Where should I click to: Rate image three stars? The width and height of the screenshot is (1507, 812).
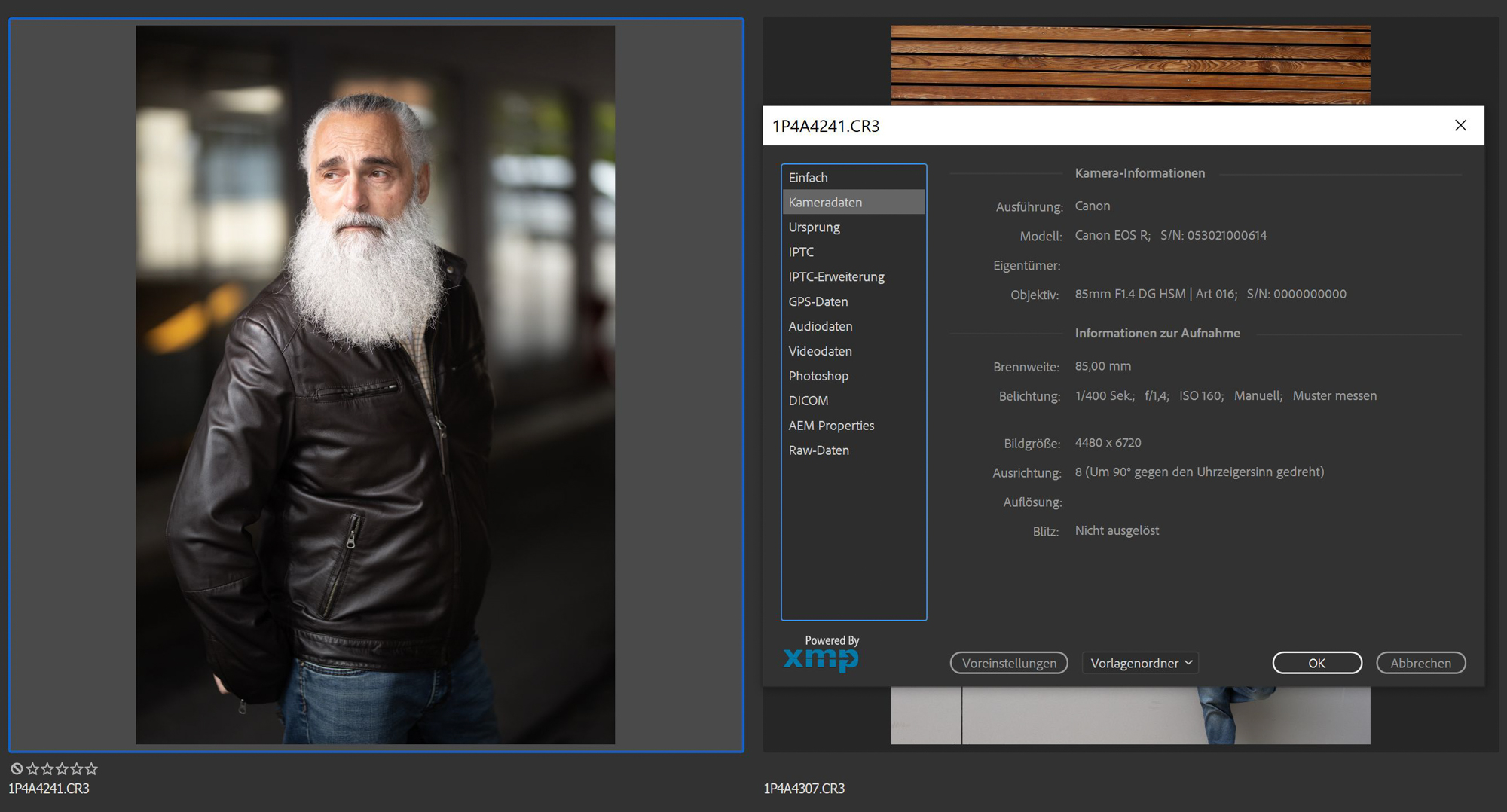[62, 768]
